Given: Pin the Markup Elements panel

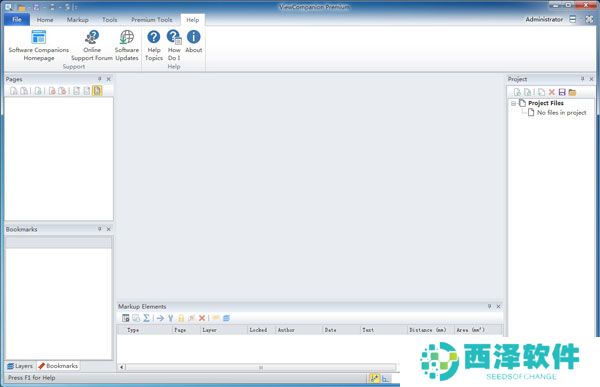Looking at the screenshot, I should [x=489, y=306].
